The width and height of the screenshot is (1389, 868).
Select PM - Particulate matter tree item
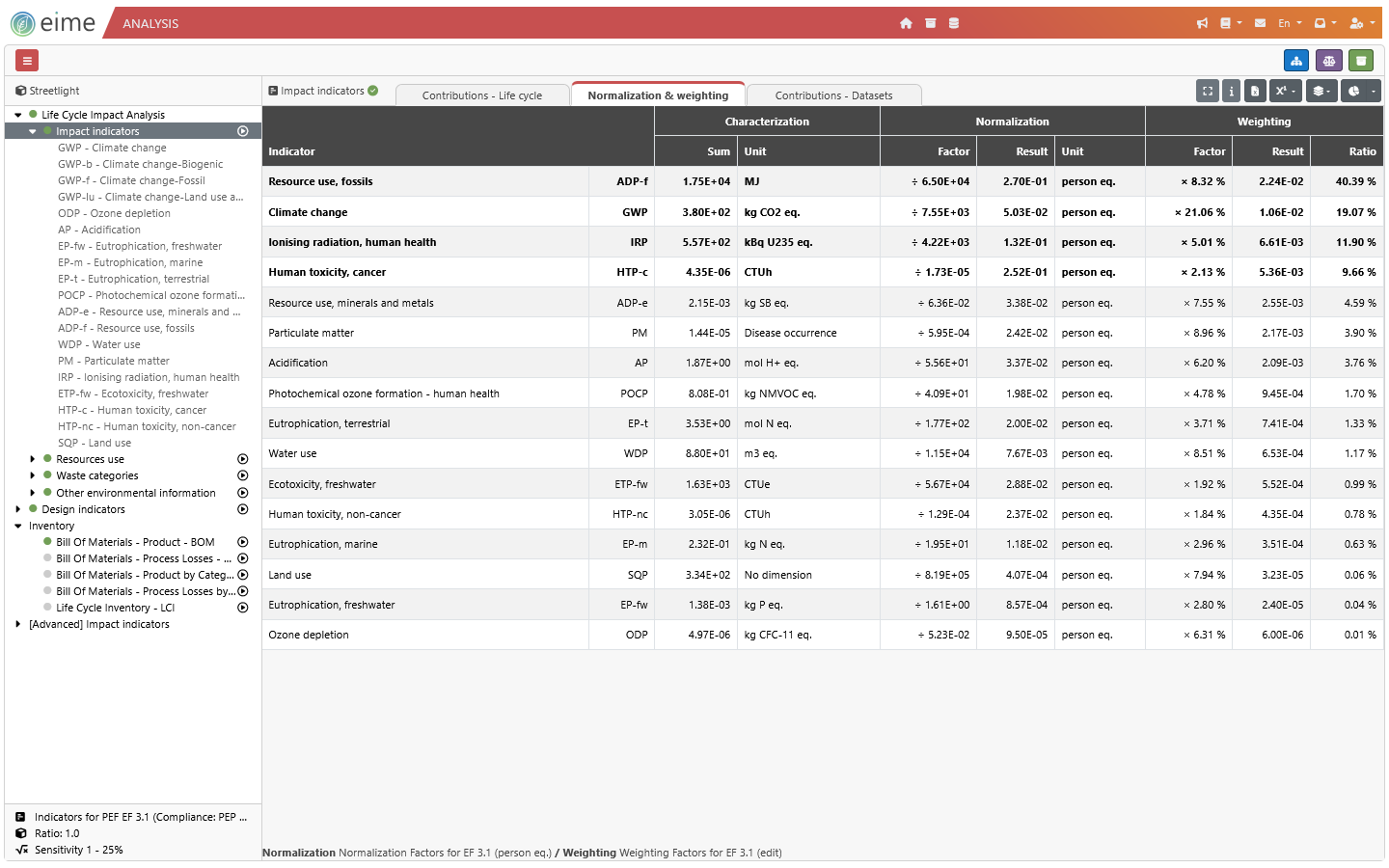(113, 361)
